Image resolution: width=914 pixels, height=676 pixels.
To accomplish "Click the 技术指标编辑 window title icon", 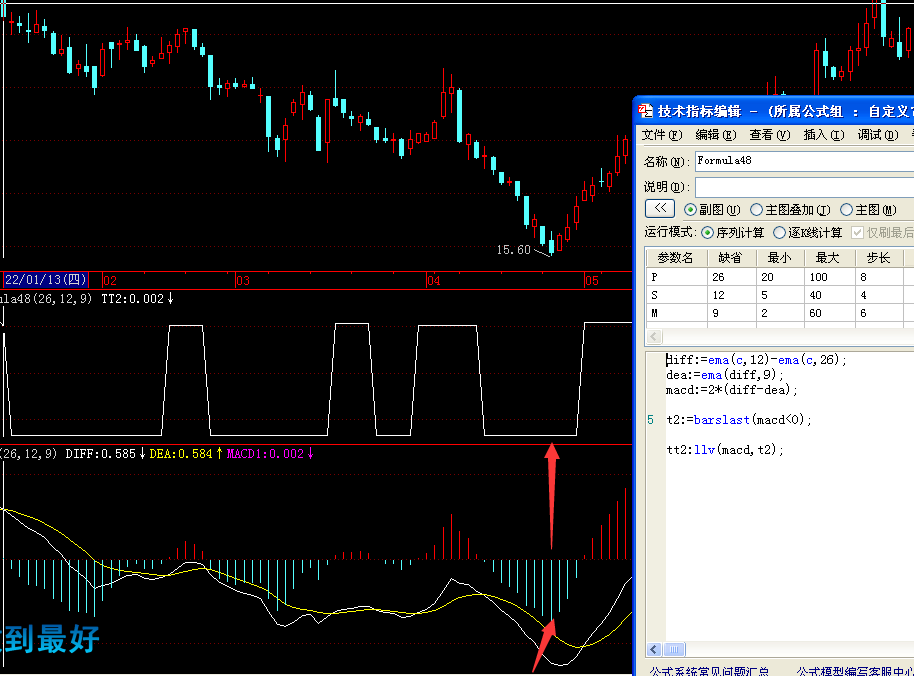I will [x=646, y=111].
